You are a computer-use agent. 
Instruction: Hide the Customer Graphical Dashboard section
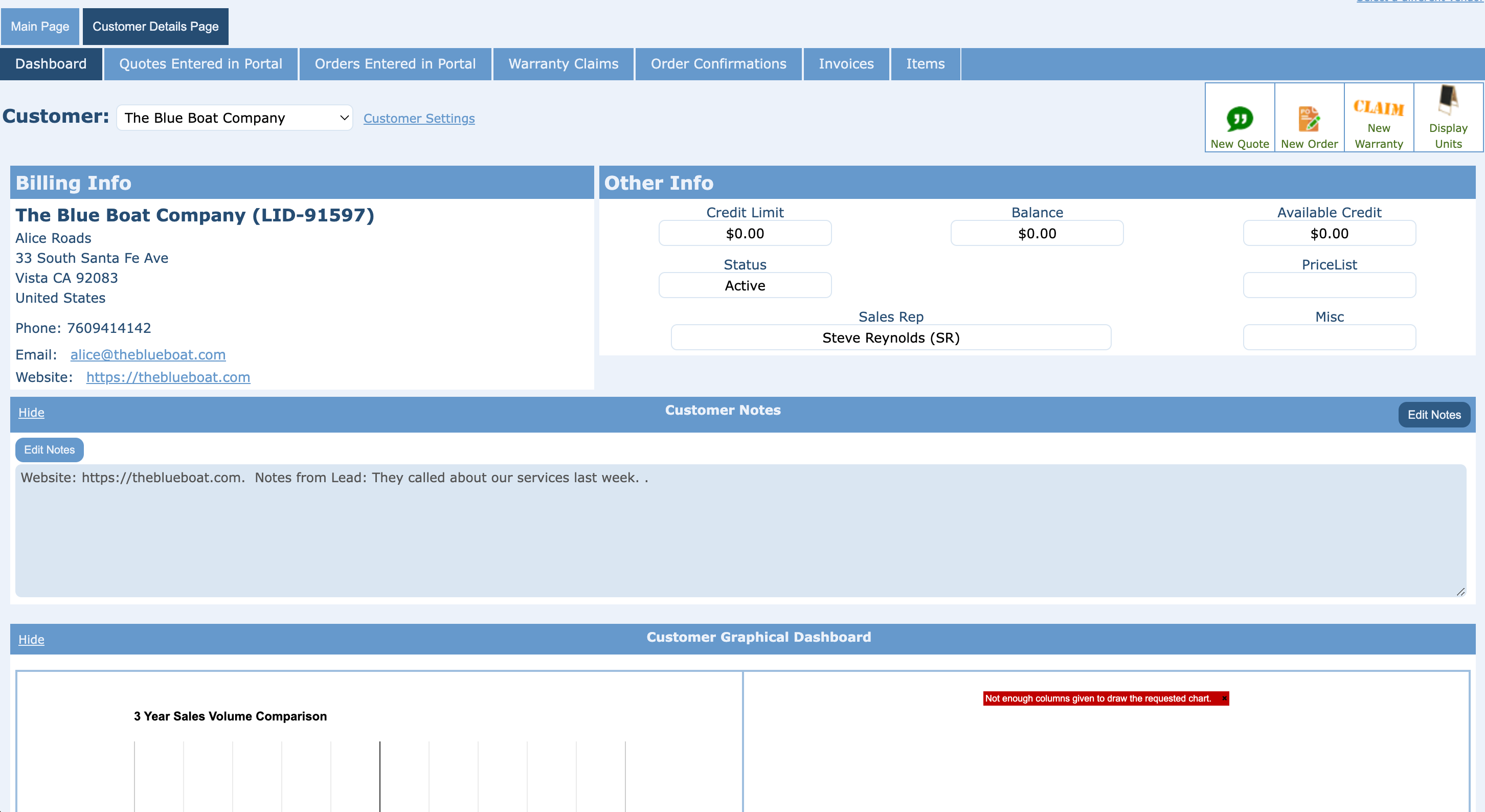click(x=31, y=640)
